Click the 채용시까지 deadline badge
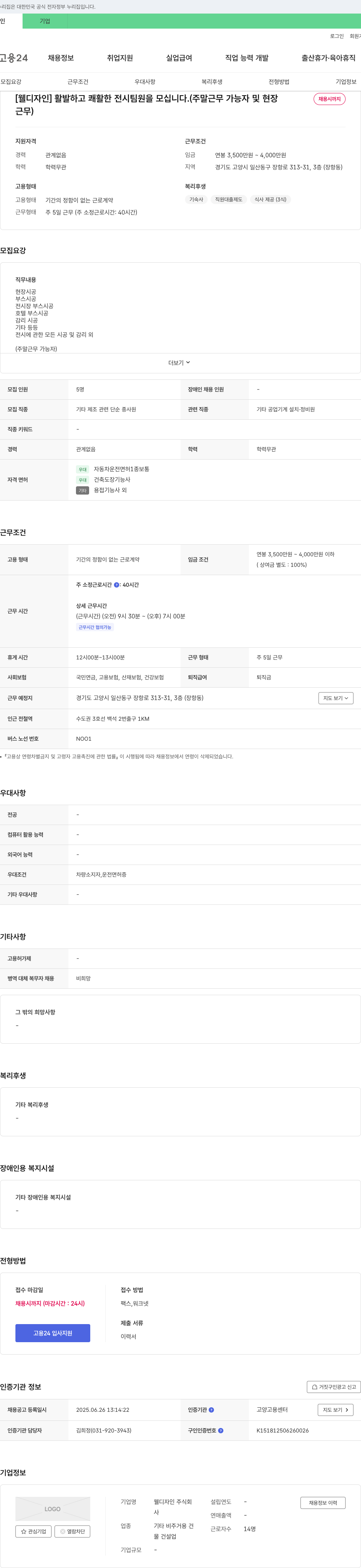361x1568 pixels. tap(329, 99)
